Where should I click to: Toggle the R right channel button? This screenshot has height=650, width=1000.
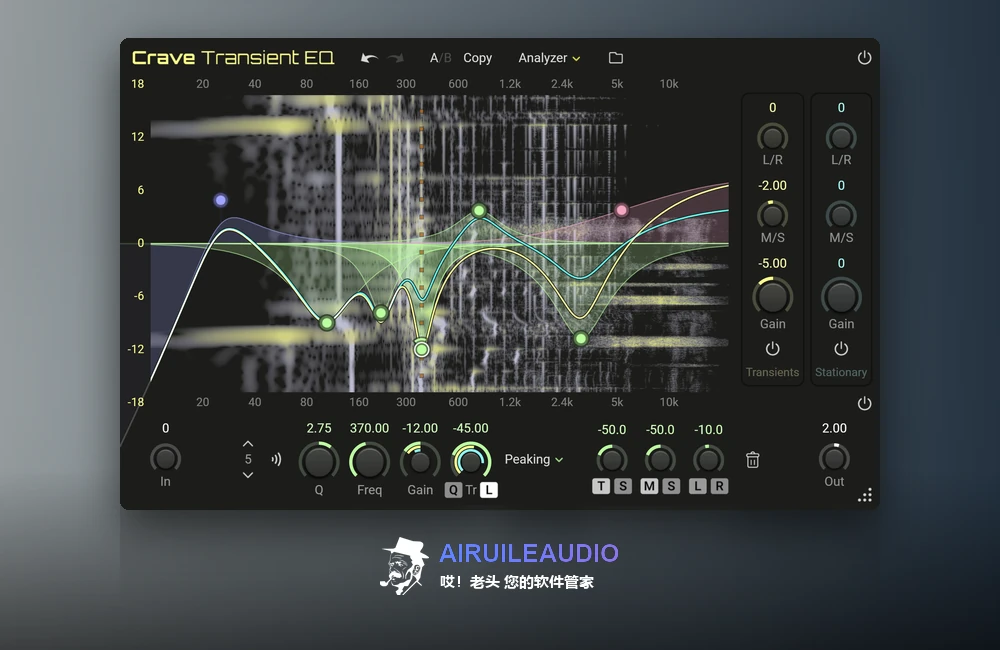point(719,486)
